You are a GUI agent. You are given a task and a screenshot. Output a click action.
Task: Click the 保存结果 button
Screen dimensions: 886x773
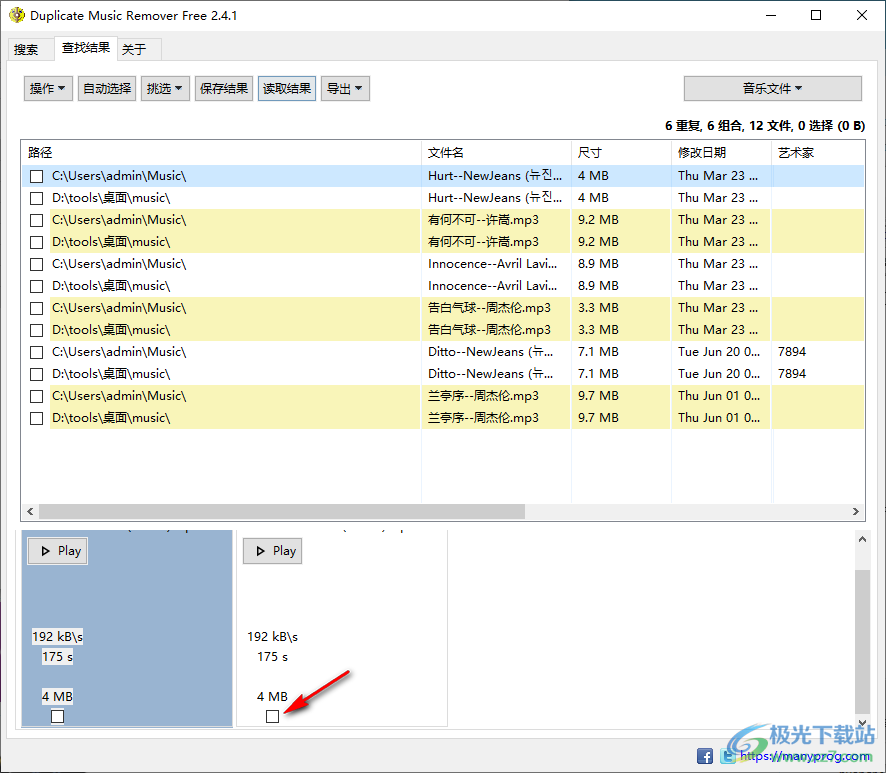click(224, 88)
